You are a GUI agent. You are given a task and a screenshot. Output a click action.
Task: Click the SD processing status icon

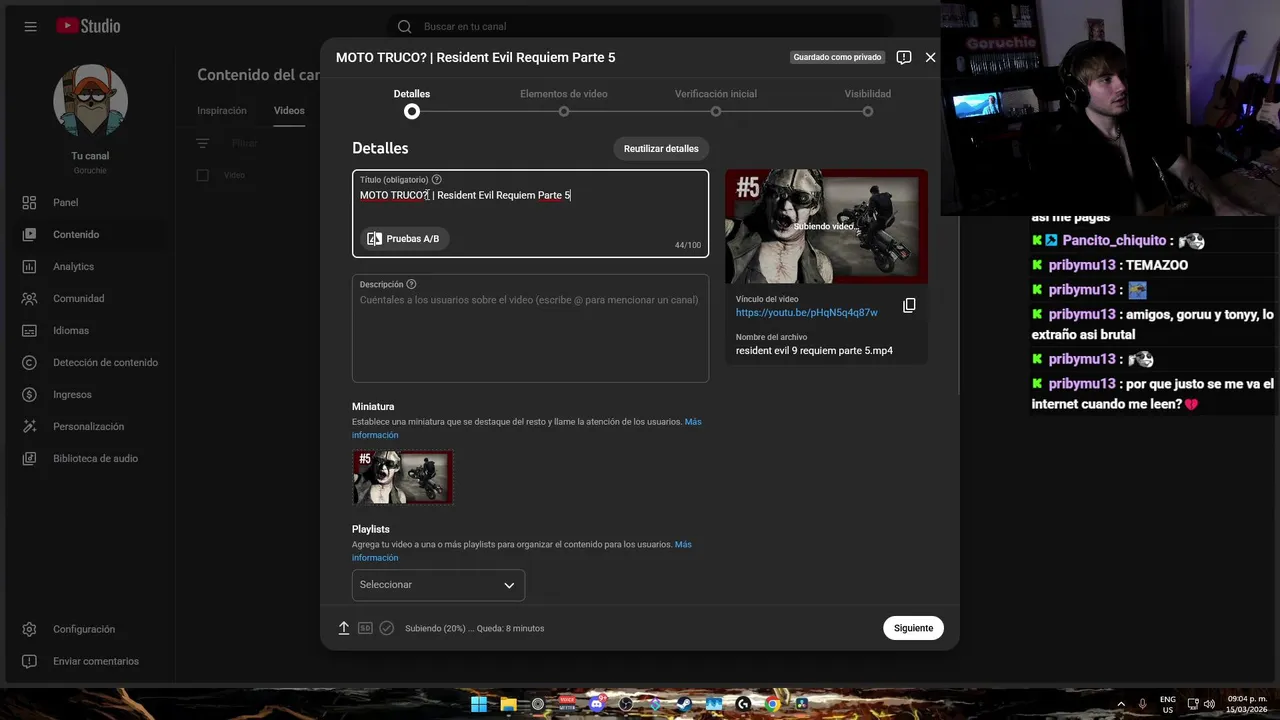click(x=365, y=628)
